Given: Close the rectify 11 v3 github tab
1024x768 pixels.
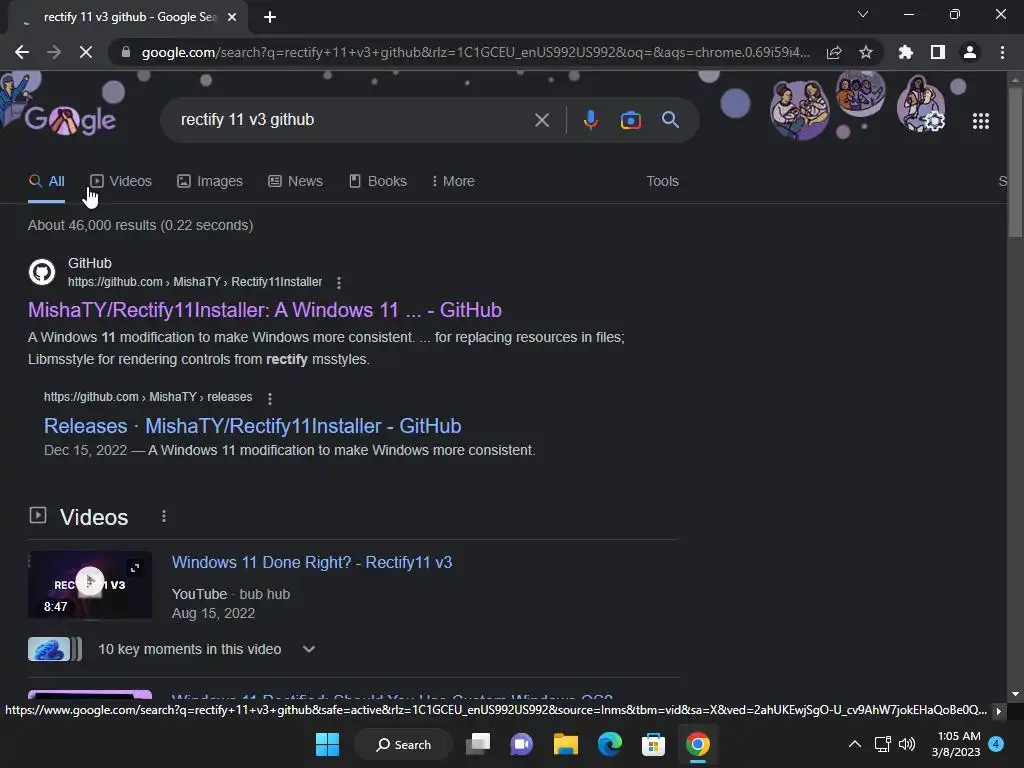Looking at the screenshot, I should point(232,18).
